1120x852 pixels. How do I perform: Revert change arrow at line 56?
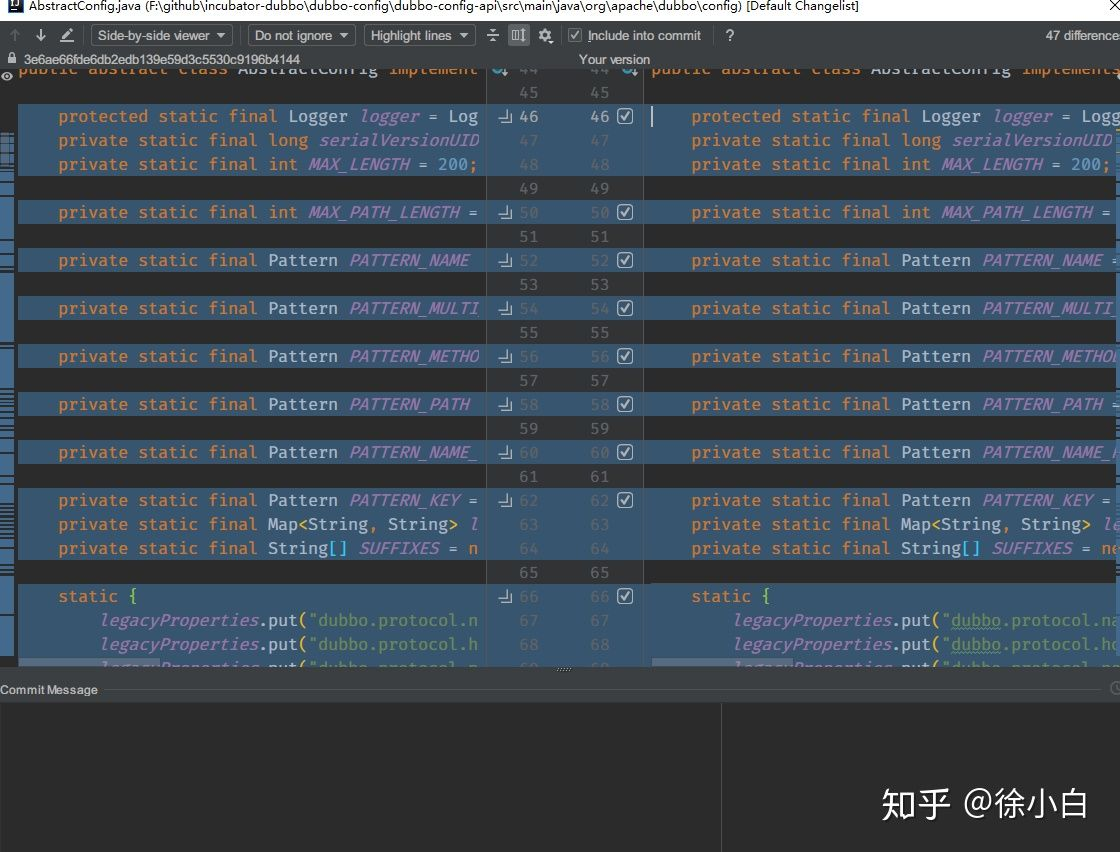[x=506, y=356]
